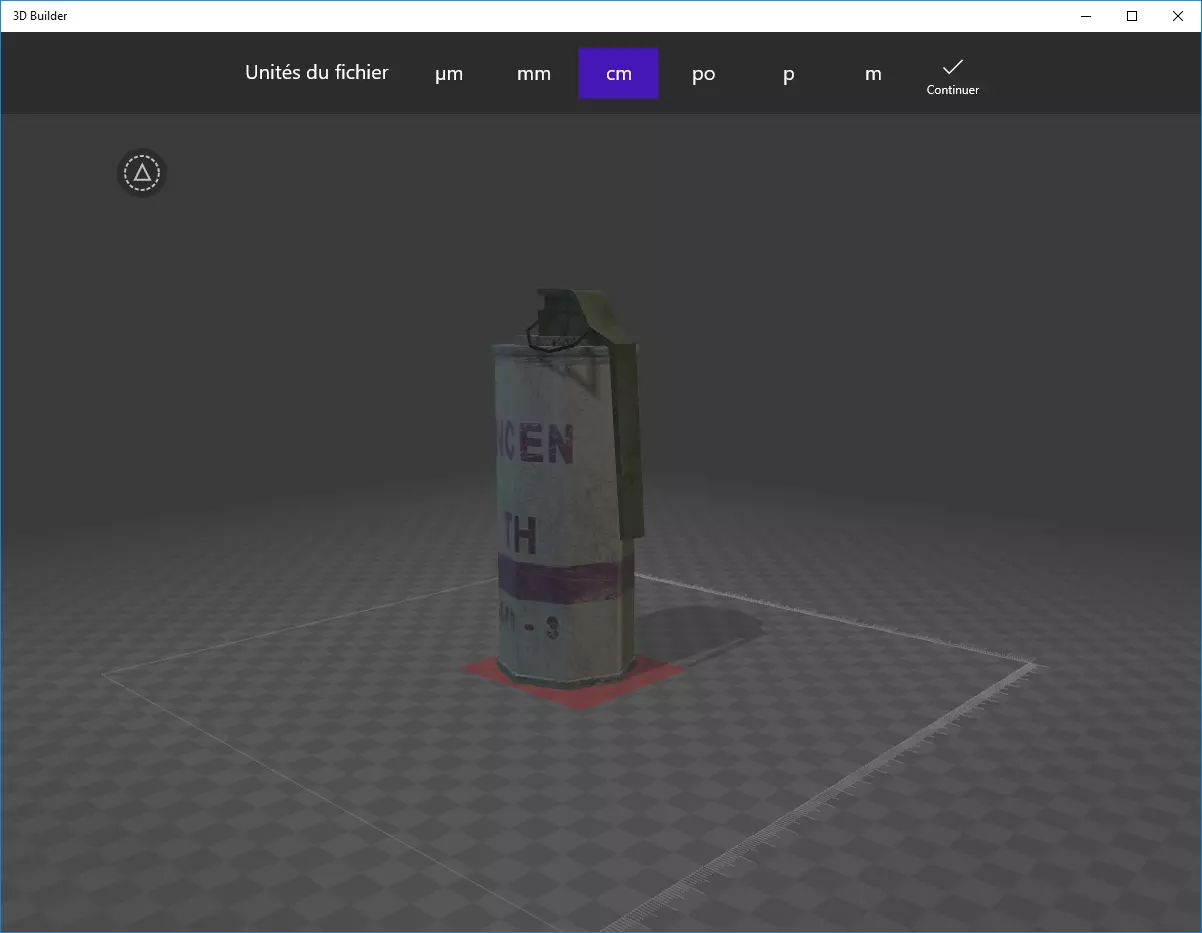
Task: Click Continuer checkmark button
Action: click(x=953, y=76)
